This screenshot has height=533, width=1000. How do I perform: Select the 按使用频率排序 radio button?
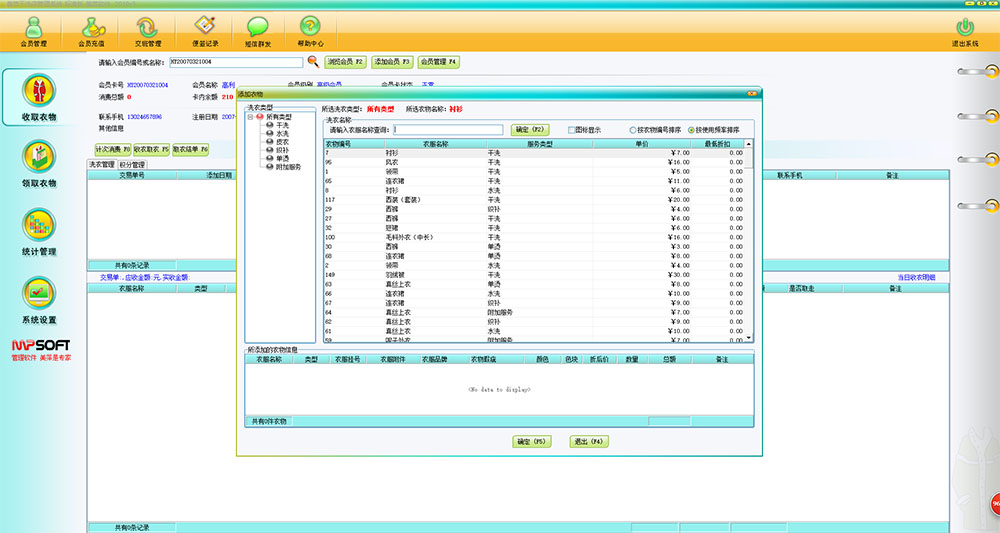click(691, 130)
